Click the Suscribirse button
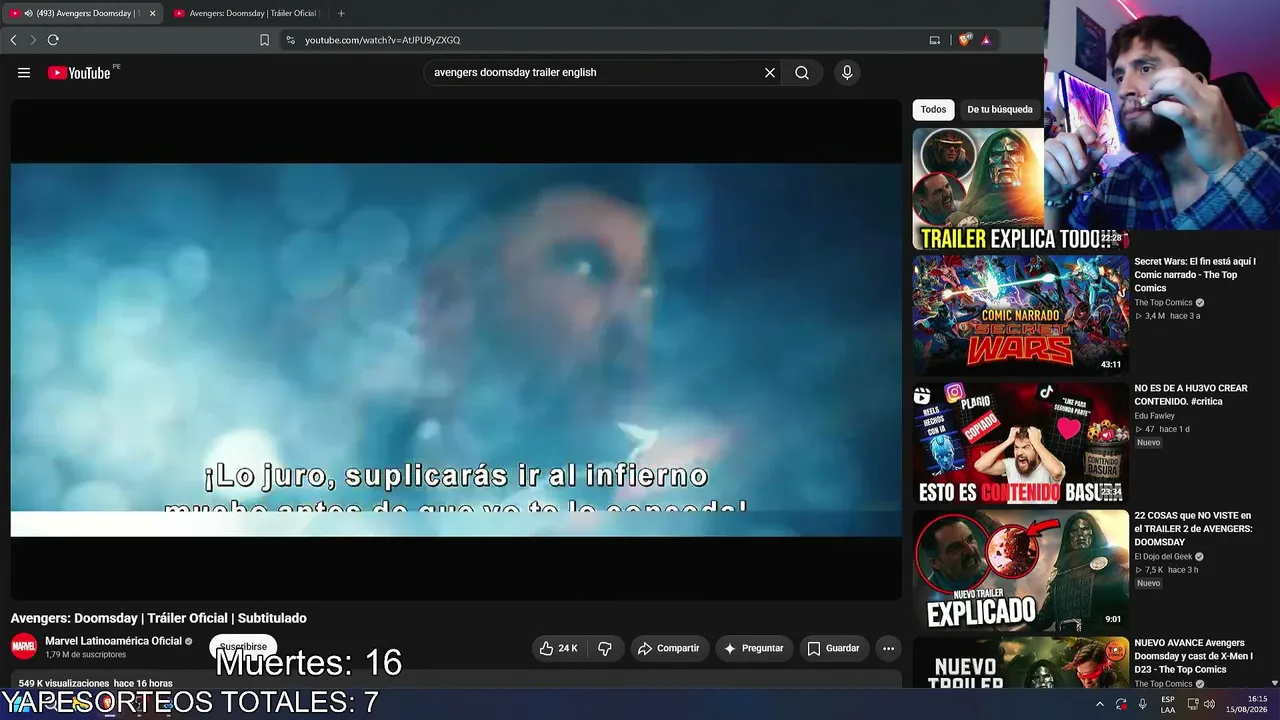1280x720 pixels. click(x=243, y=647)
